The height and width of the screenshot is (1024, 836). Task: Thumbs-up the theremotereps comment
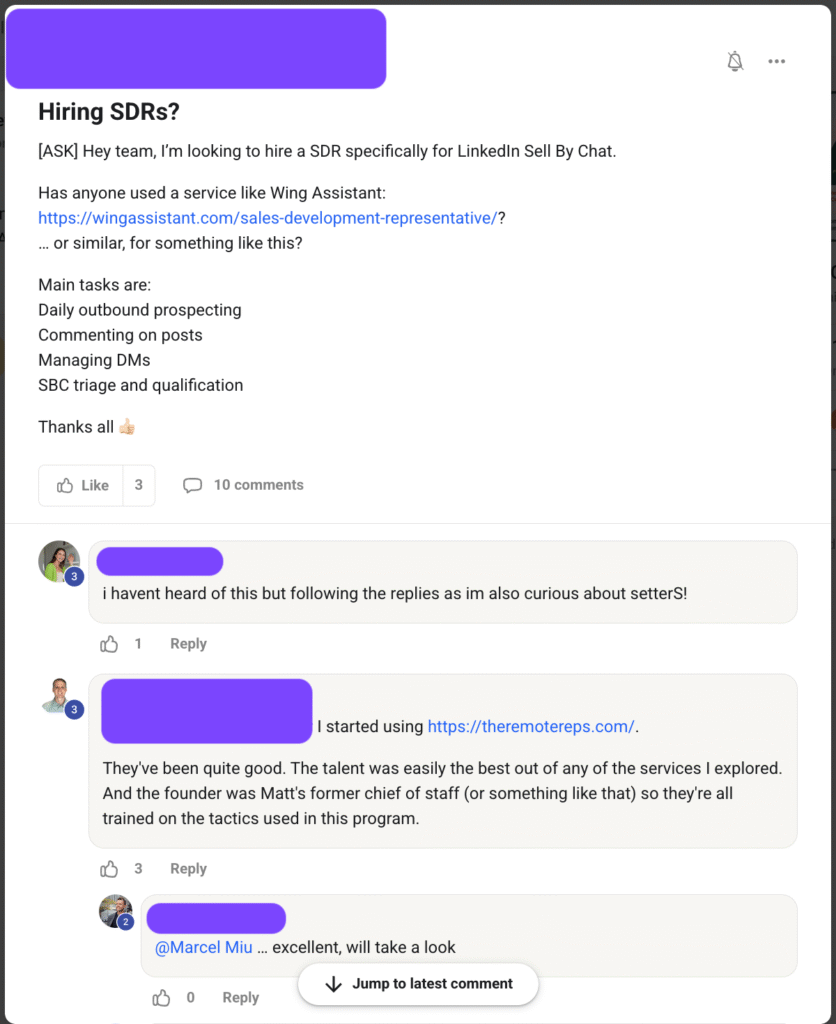click(109, 869)
